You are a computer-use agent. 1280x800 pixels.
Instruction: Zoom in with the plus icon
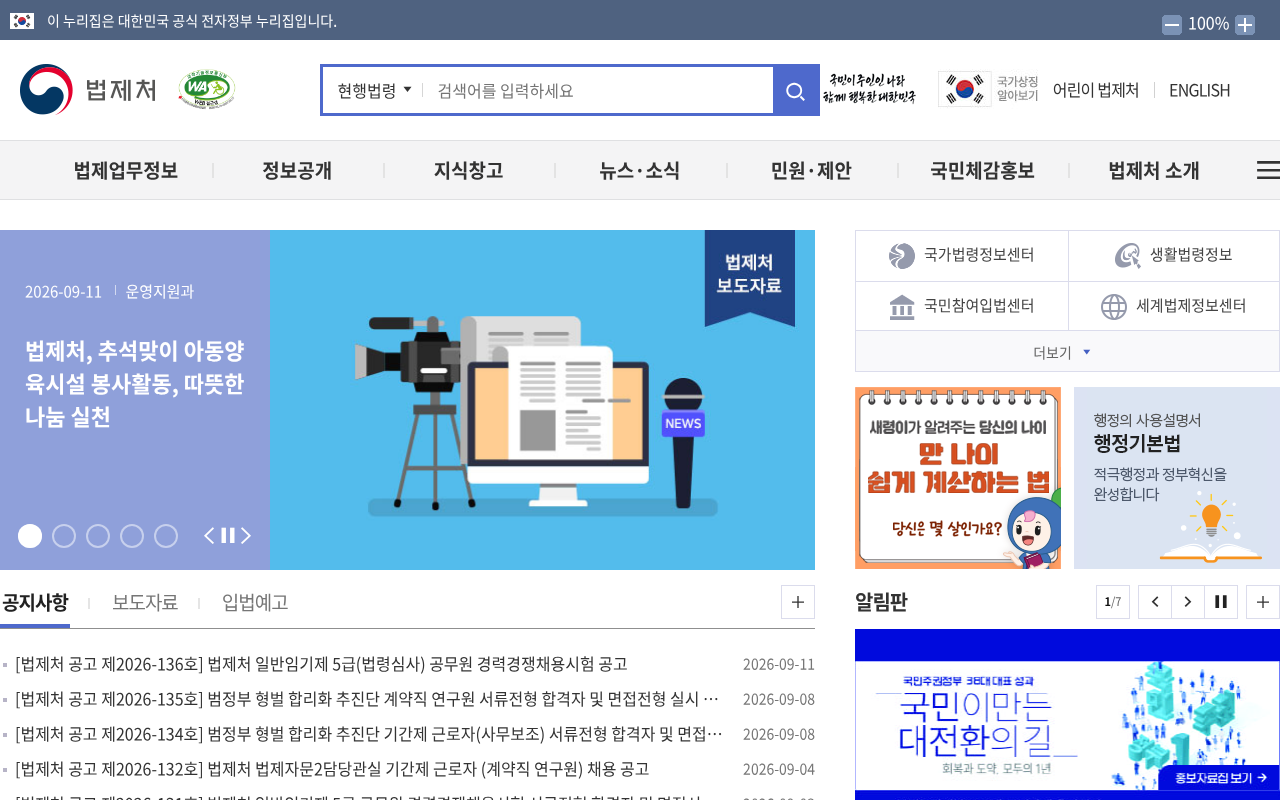[x=1245, y=25]
